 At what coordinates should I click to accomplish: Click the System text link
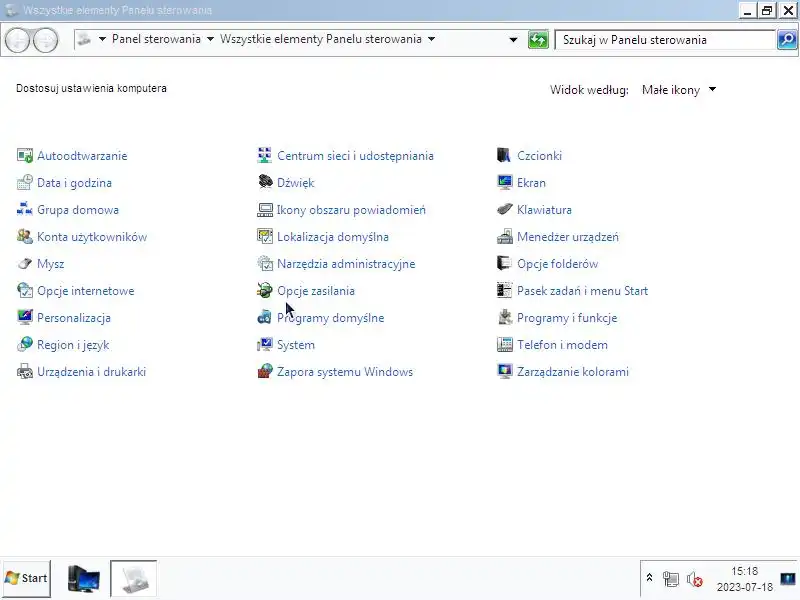pyautogui.click(x=296, y=345)
